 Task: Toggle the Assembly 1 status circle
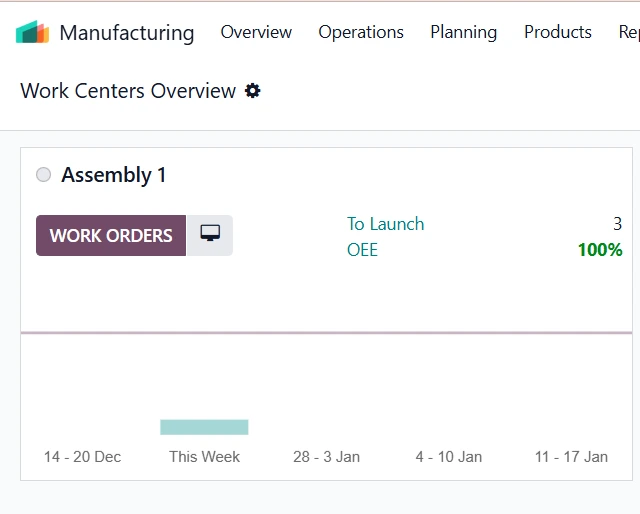43,175
